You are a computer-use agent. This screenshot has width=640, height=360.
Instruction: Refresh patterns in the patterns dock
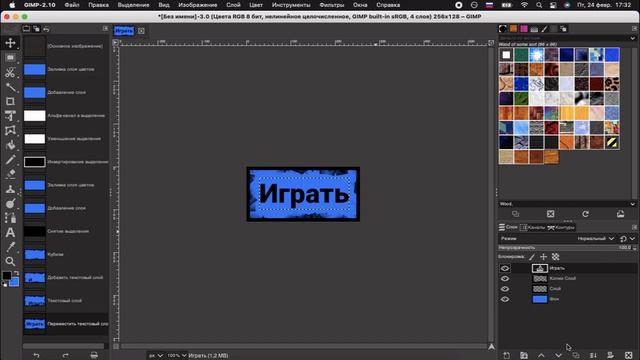click(x=585, y=214)
